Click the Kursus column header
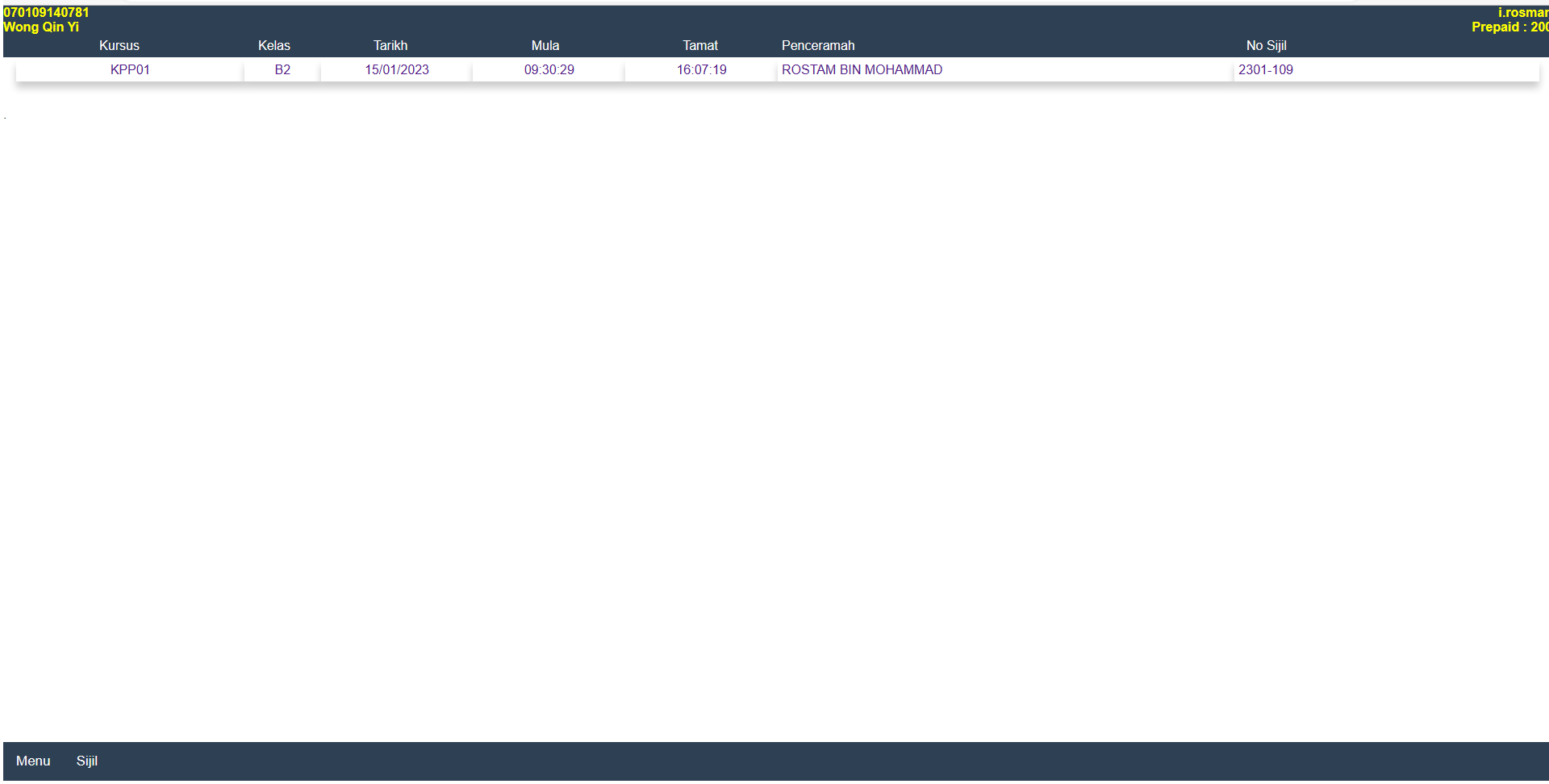 pos(119,46)
